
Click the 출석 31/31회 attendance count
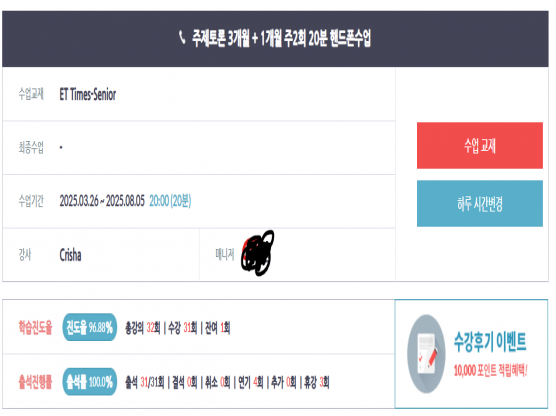click(x=144, y=382)
